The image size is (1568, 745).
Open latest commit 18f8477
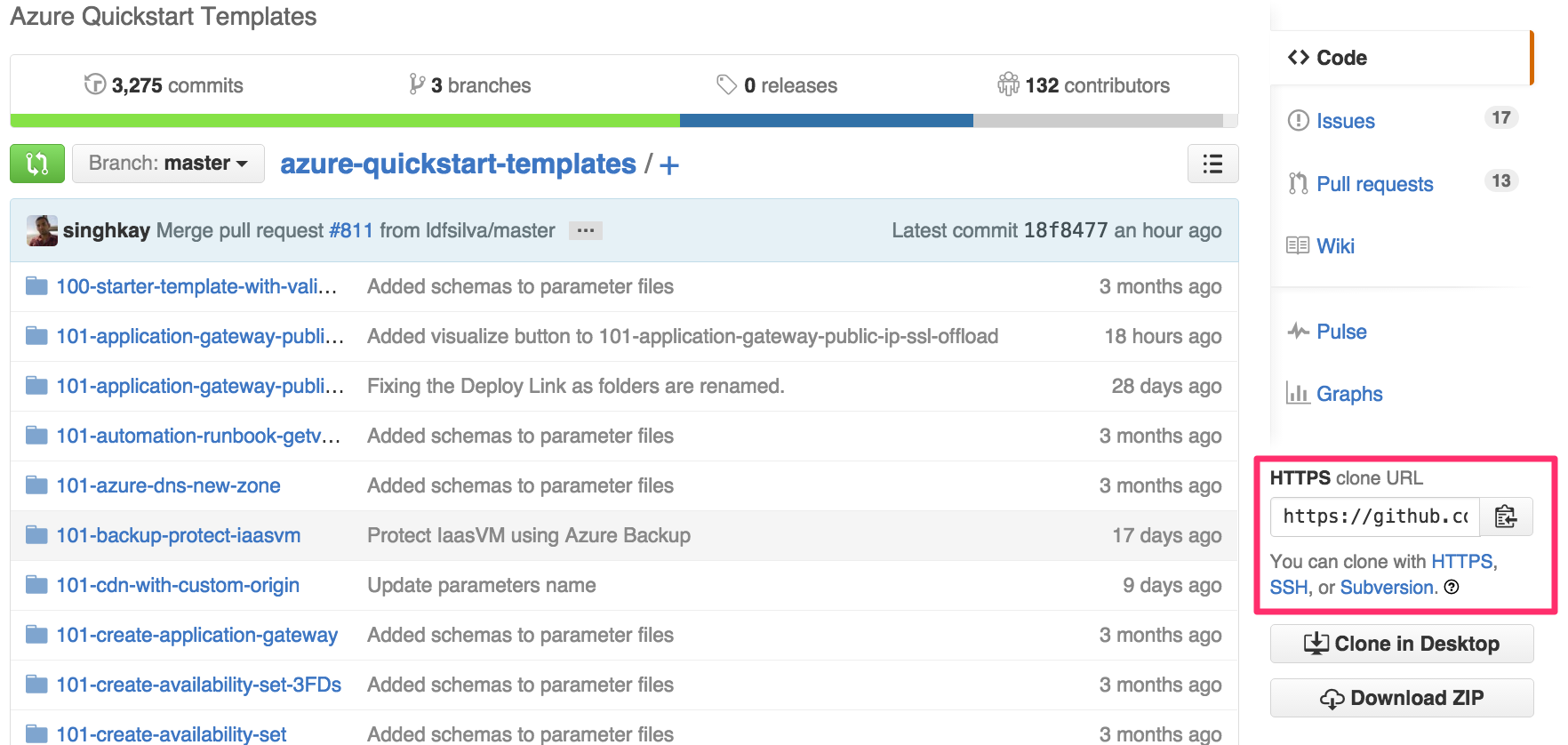point(1066,230)
